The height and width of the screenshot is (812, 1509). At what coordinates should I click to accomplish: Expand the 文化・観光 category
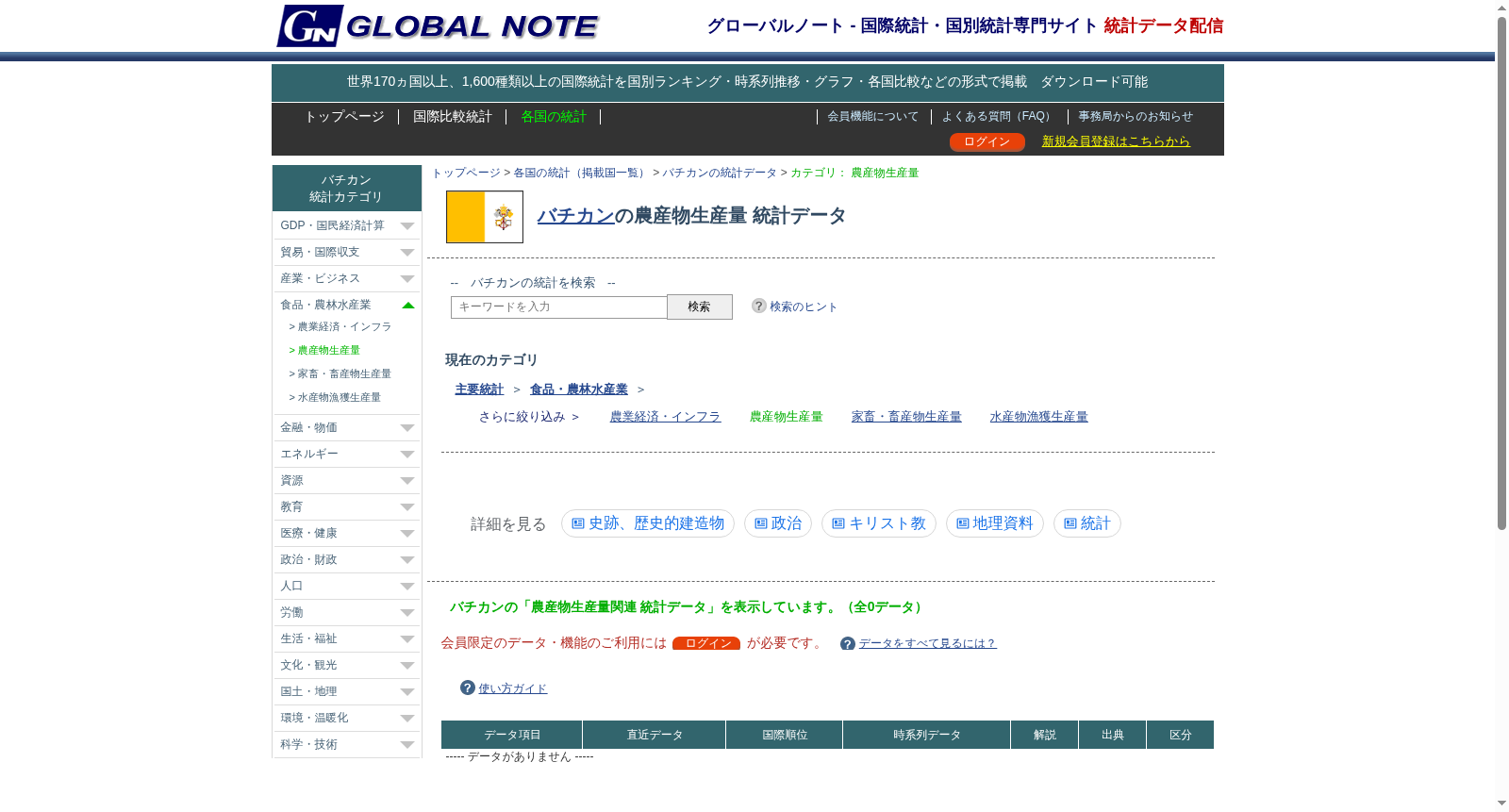pyautogui.click(x=347, y=665)
